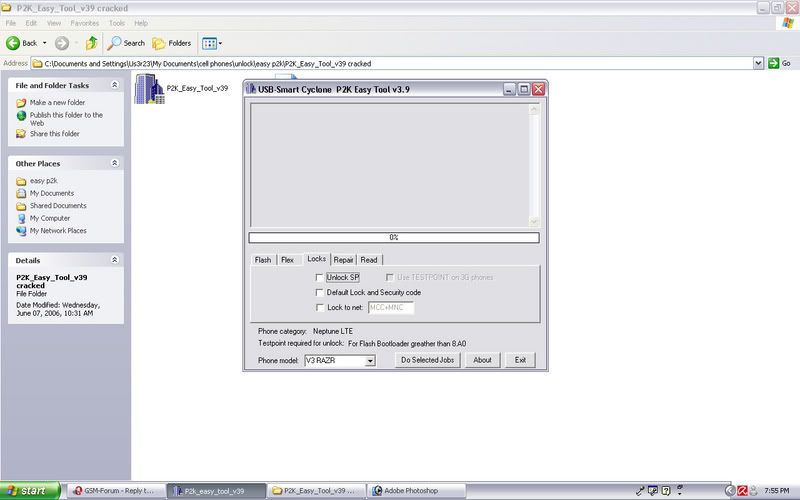Screen dimensions: 800x500
Task: Open the Phone model dropdown
Action: tap(370, 361)
